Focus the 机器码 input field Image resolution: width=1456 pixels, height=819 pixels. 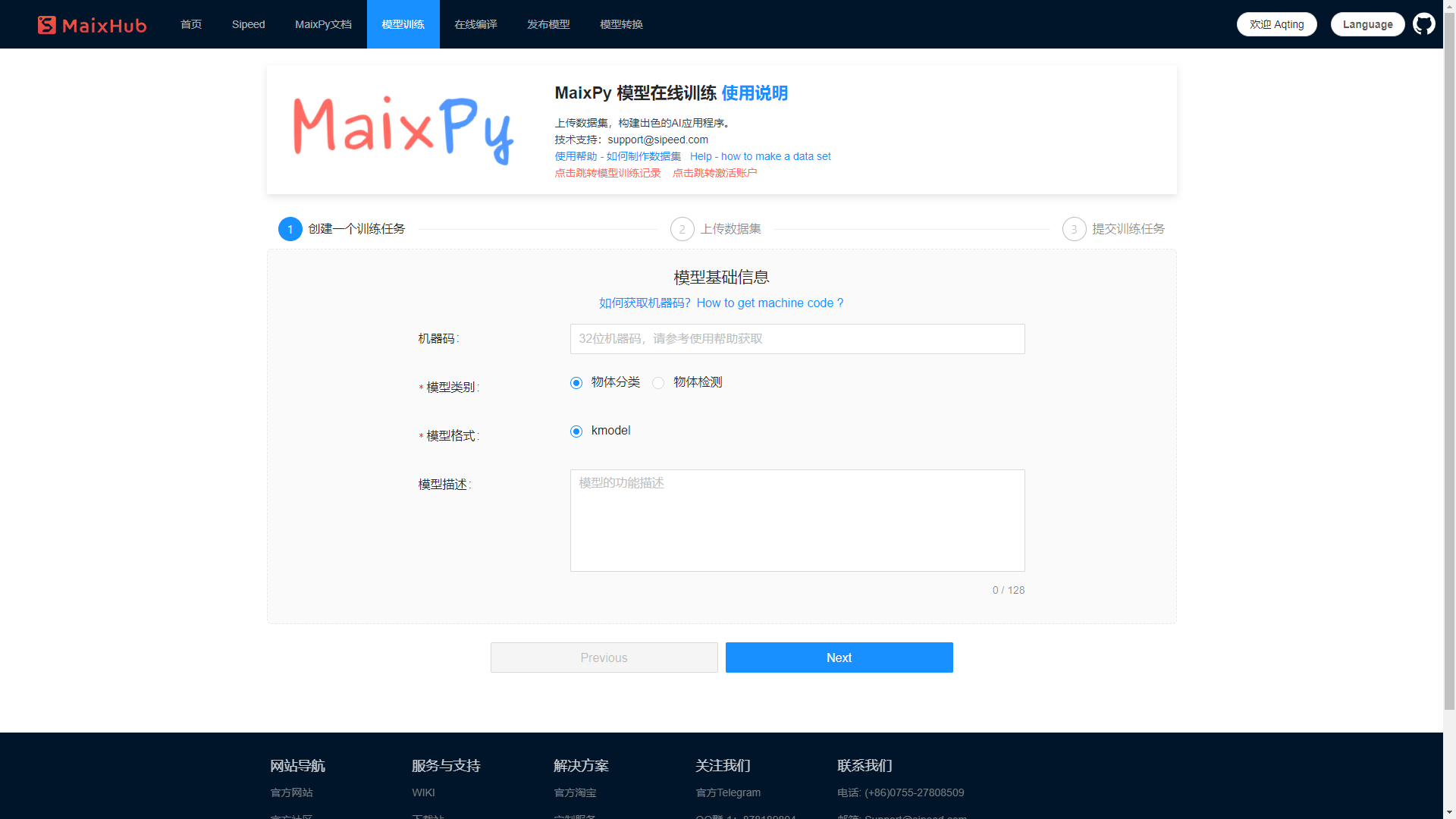tap(798, 339)
